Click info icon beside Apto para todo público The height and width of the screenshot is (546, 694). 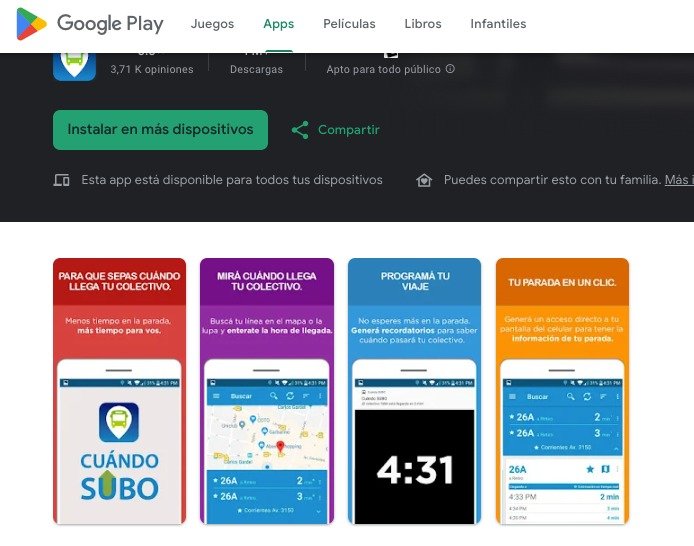pyautogui.click(x=450, y=69)
